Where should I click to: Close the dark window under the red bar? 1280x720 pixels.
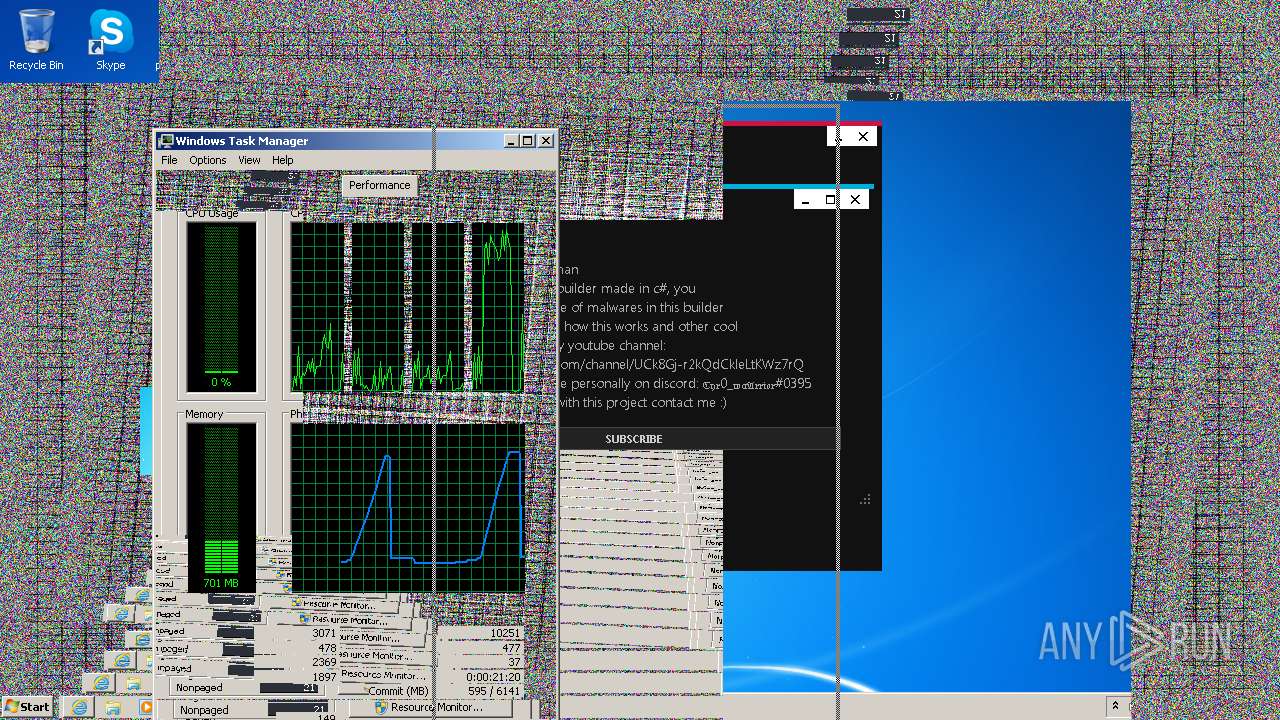863,136
